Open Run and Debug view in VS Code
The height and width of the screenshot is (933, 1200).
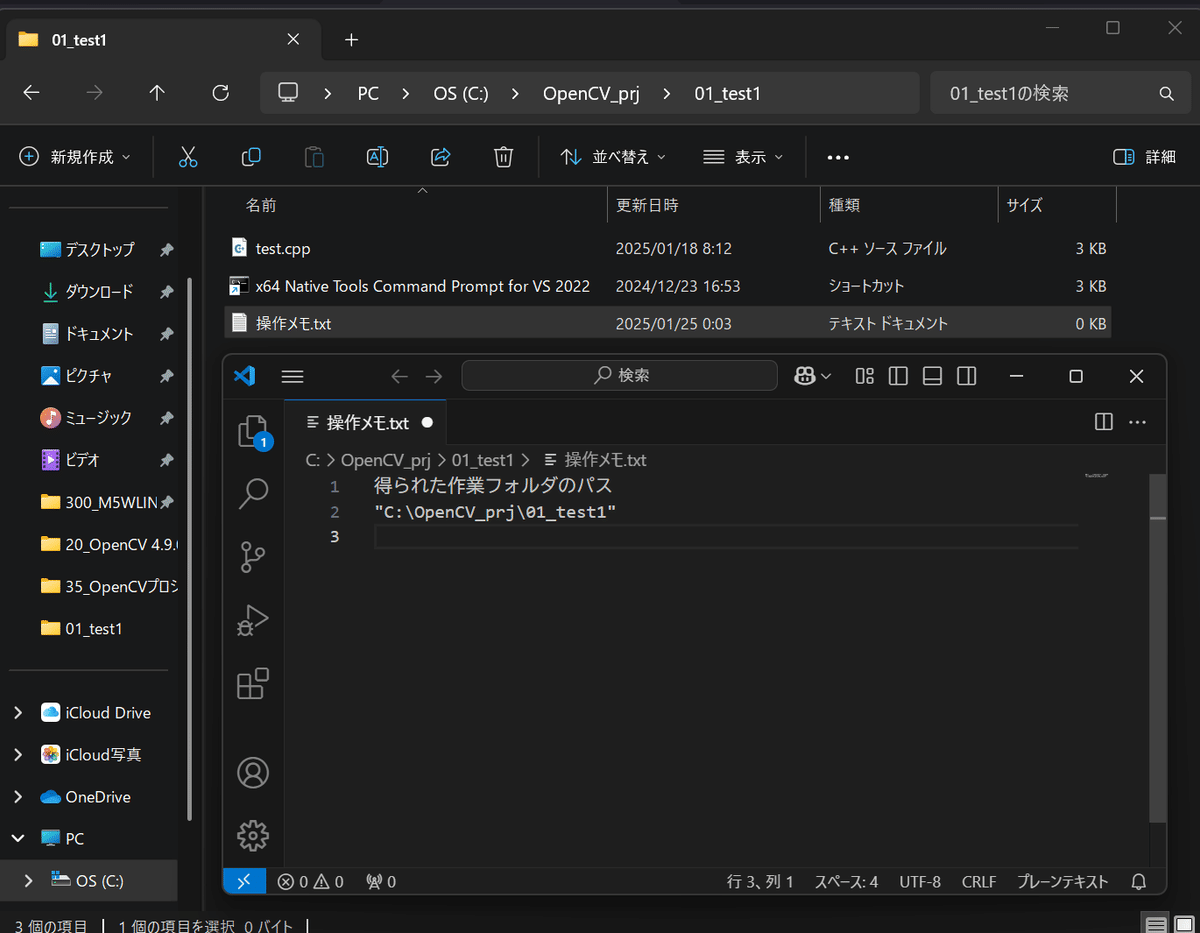(x=253, y=620)
